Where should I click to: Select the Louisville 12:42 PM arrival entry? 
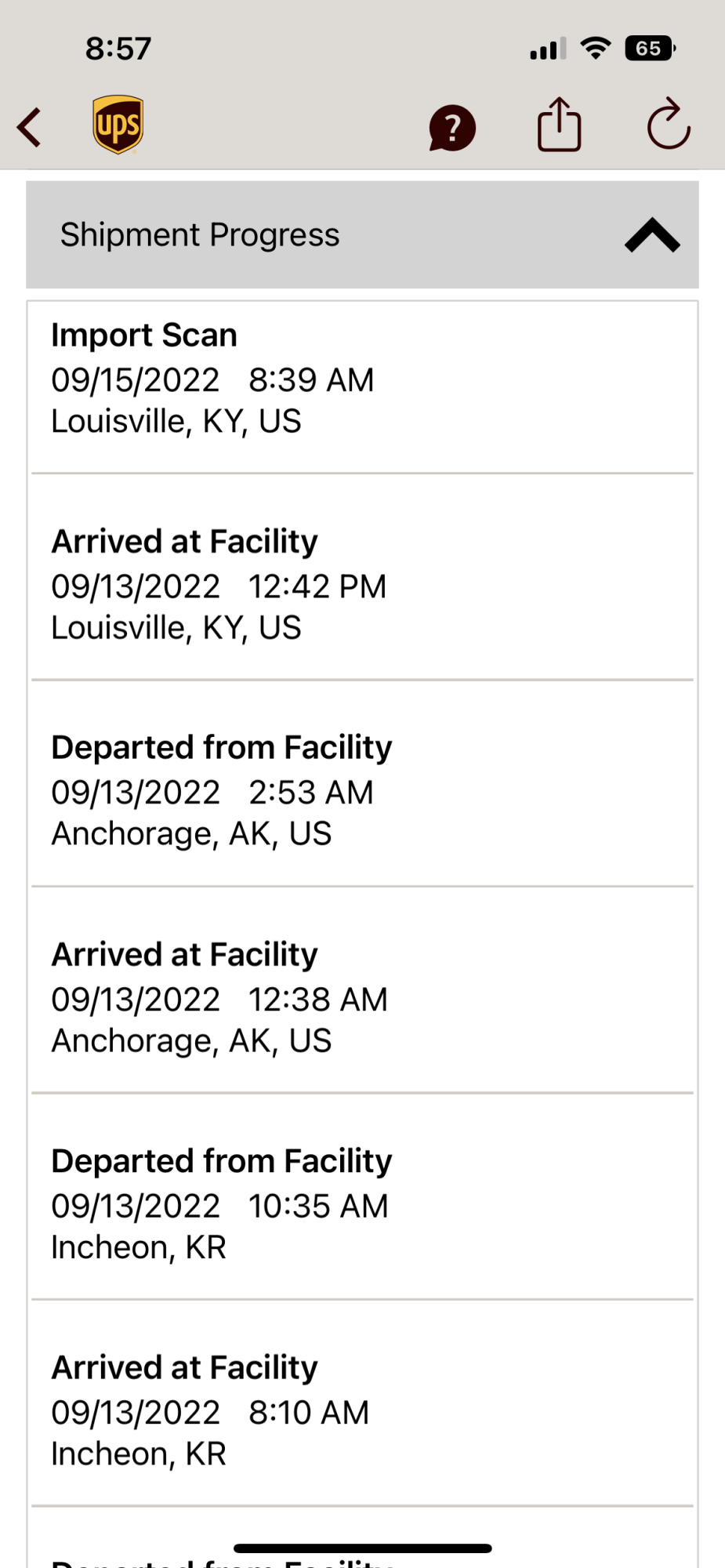click(362, 577)
